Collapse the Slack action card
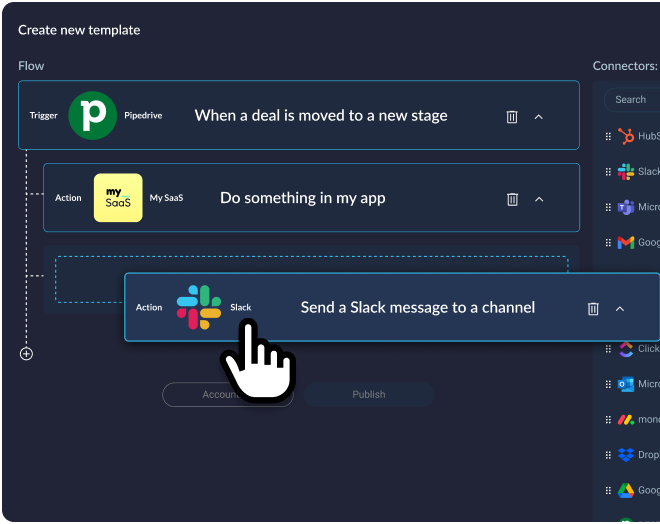The image size is (660, 524). 620,309
